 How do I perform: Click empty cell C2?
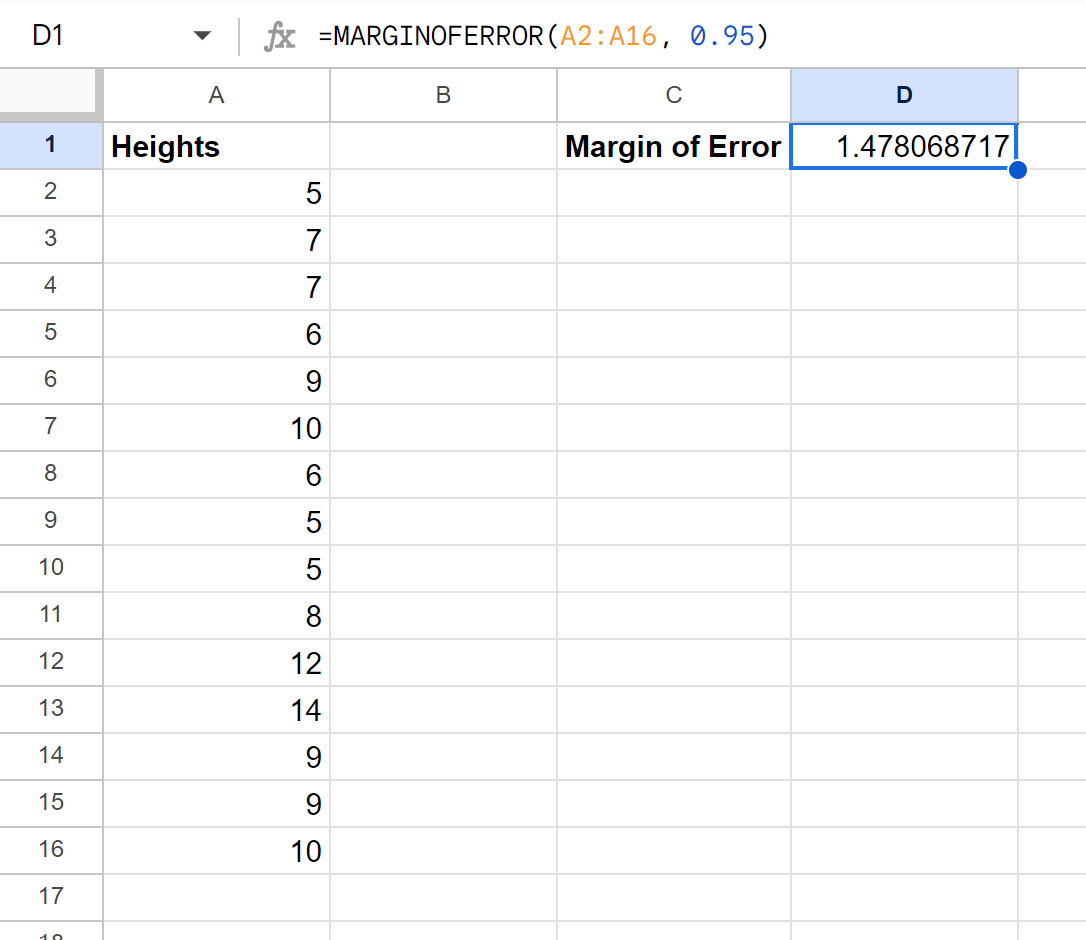[x=674, y=193]
